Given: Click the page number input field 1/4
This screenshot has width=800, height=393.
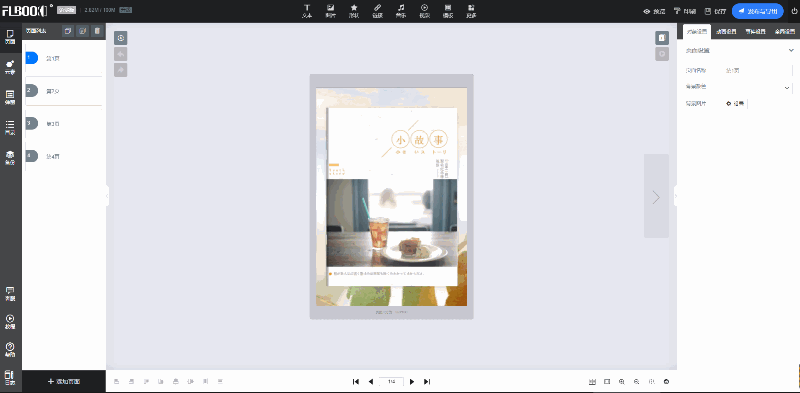Looking at the screenshot, I should pos(392,381).
